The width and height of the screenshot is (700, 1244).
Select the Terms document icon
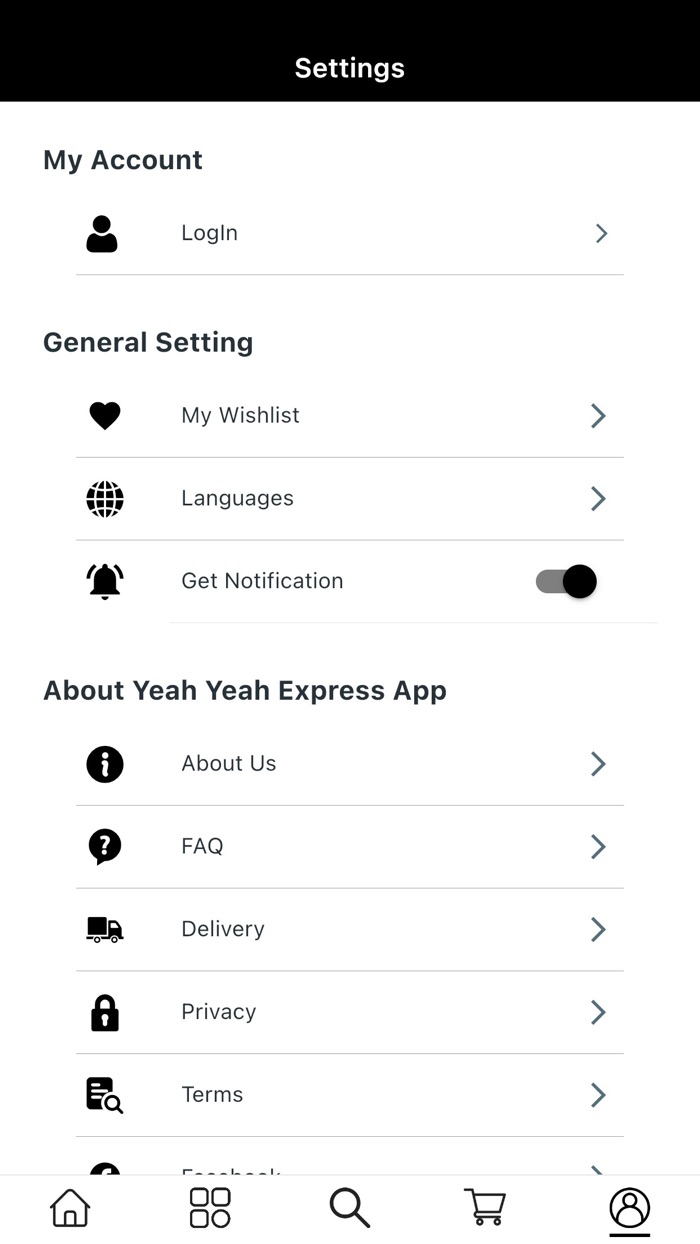tap(104, 1095)
